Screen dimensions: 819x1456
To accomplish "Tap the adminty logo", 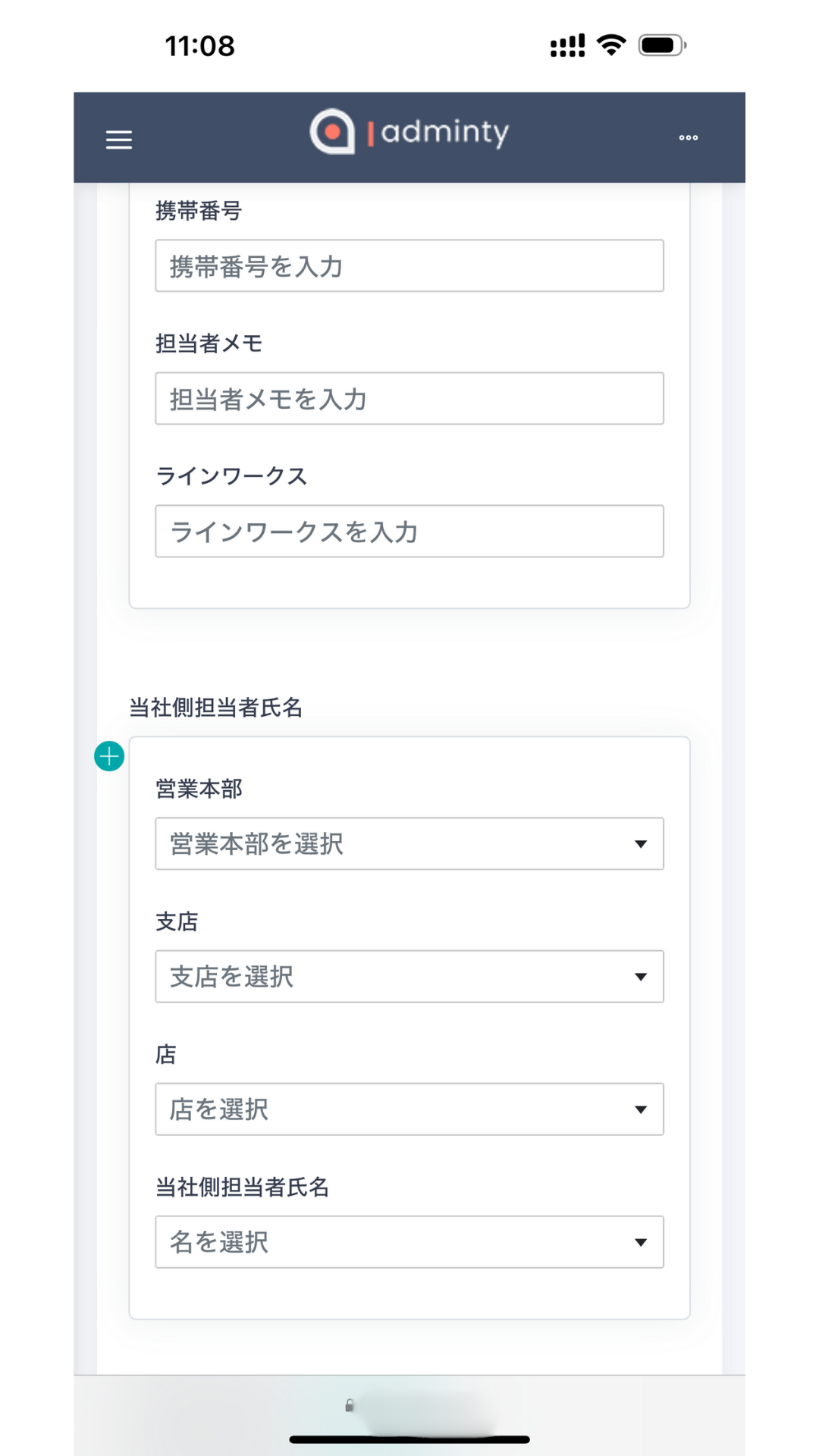I will pos(409,133).
